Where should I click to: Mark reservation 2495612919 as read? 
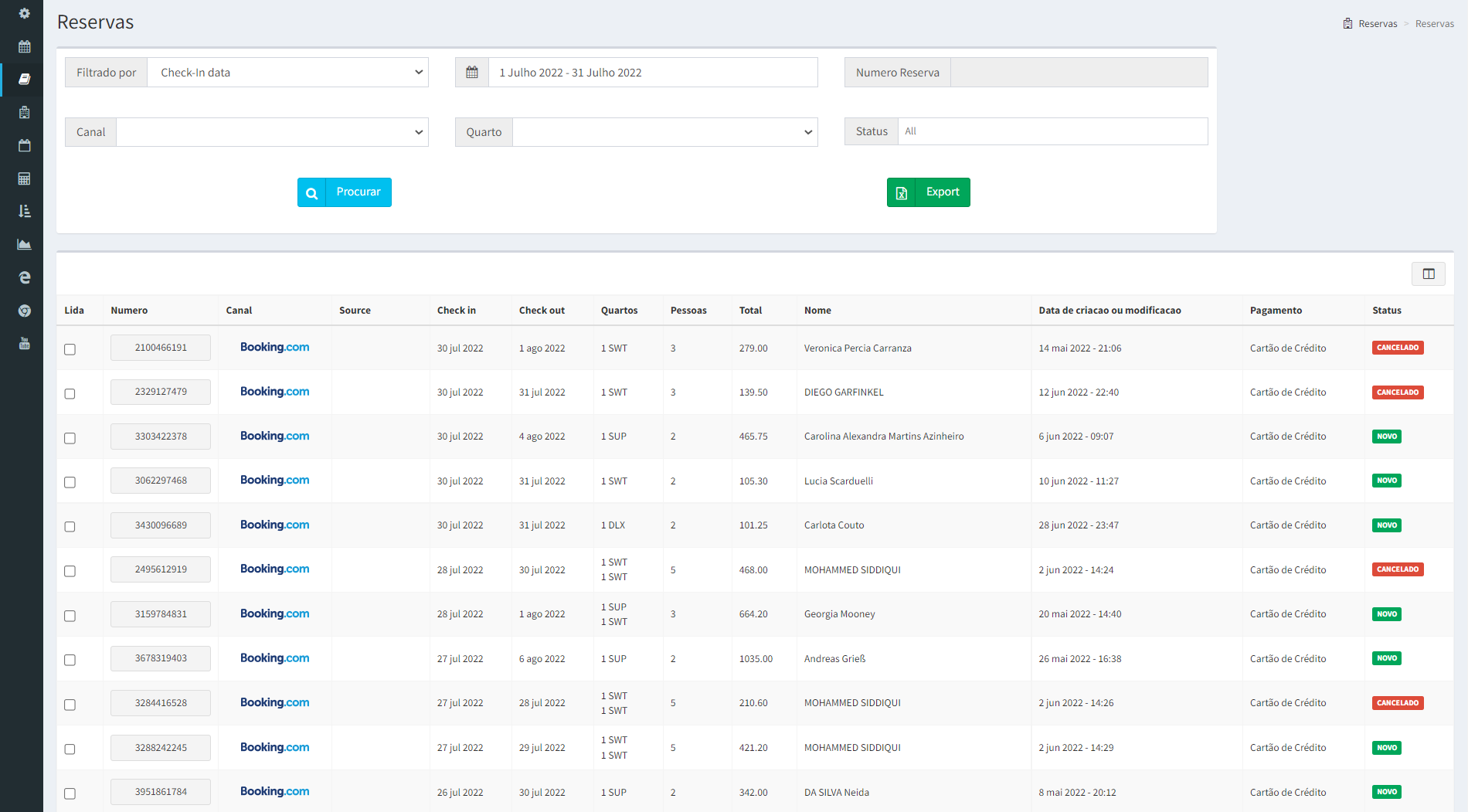(x=70, y=571)
